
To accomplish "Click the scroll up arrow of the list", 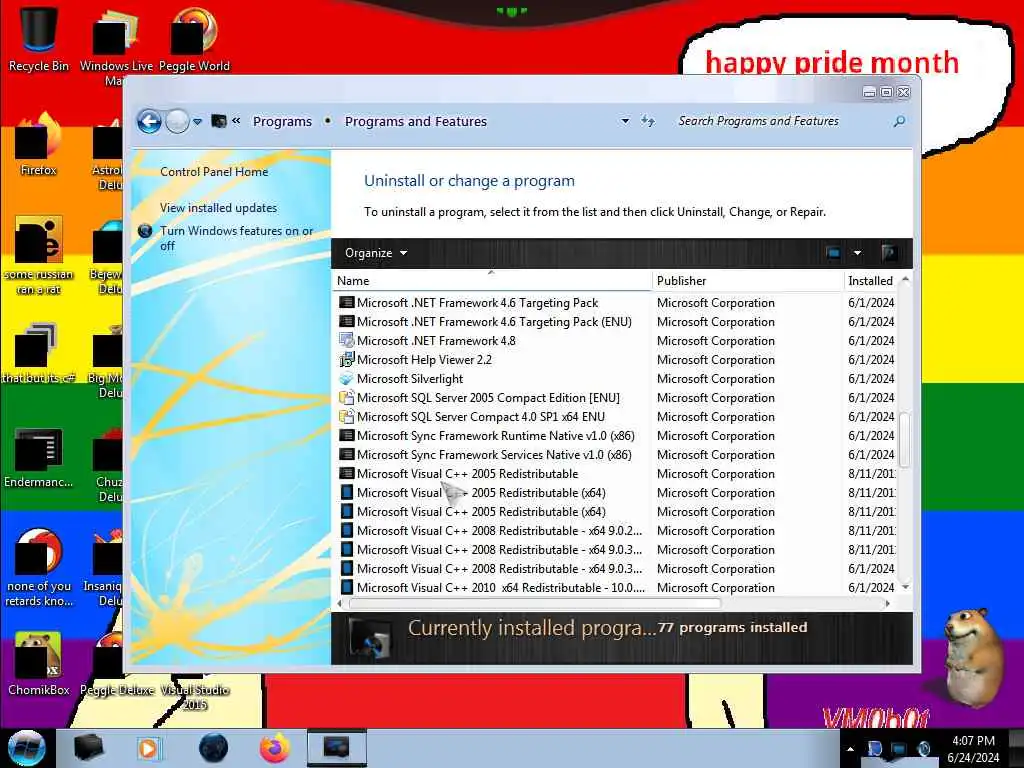I will click(905, 280).
